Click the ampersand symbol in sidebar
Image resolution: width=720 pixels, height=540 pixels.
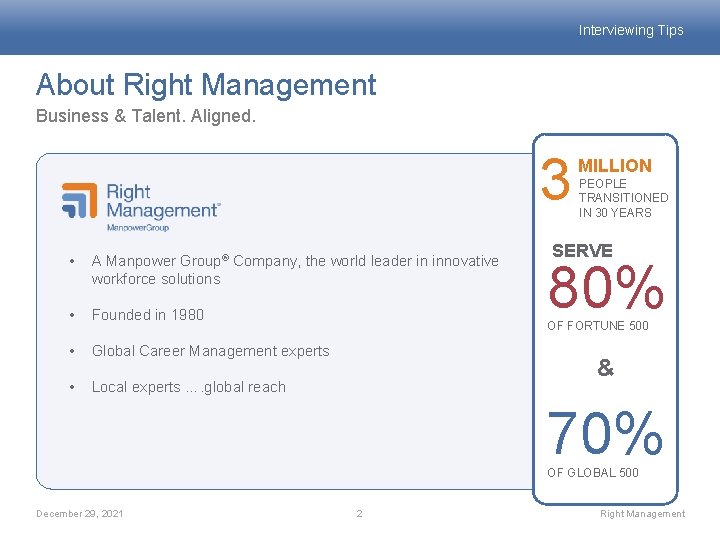[x=606, y=367]
